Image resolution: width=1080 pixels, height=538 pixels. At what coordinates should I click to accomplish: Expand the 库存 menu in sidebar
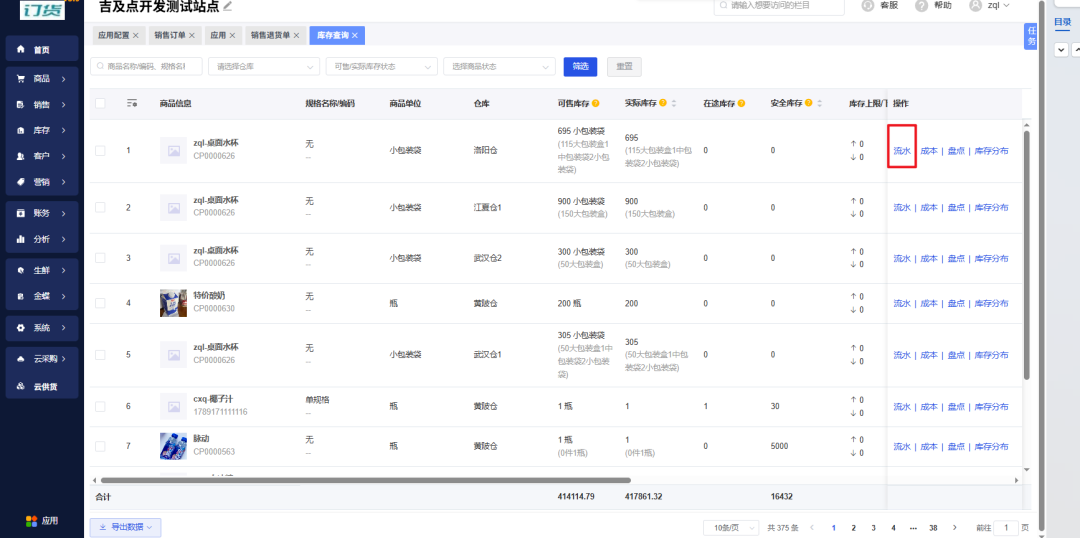42,130
